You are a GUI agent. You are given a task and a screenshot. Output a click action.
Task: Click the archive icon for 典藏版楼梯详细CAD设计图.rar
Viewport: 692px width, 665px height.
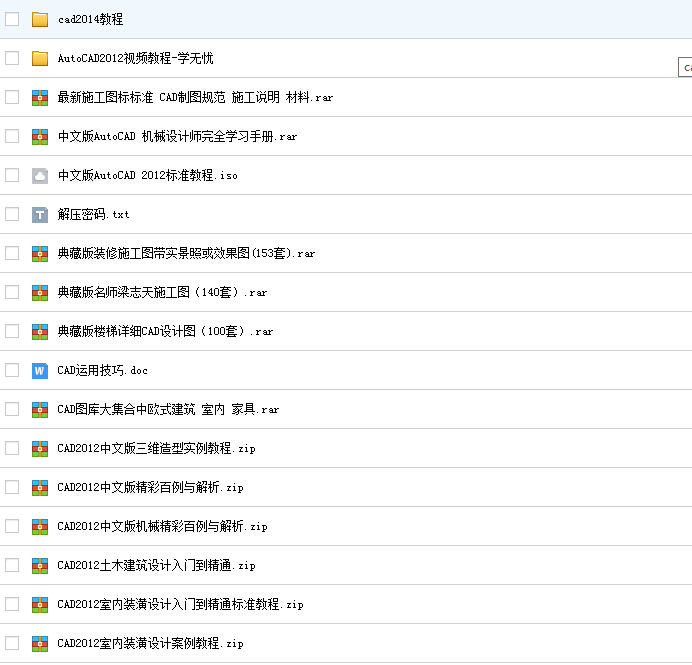40,331
